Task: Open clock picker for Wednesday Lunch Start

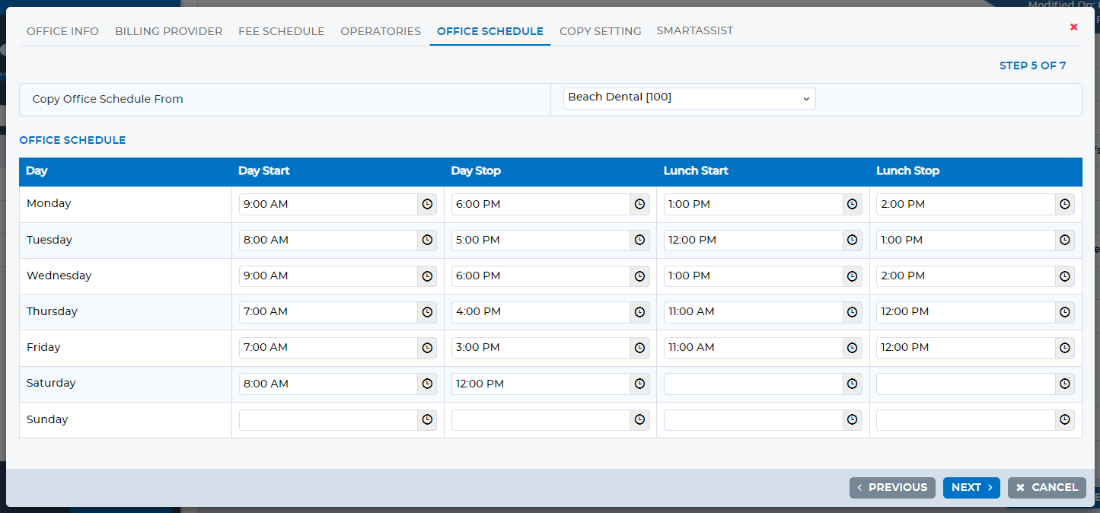Action: click(852, 277)
